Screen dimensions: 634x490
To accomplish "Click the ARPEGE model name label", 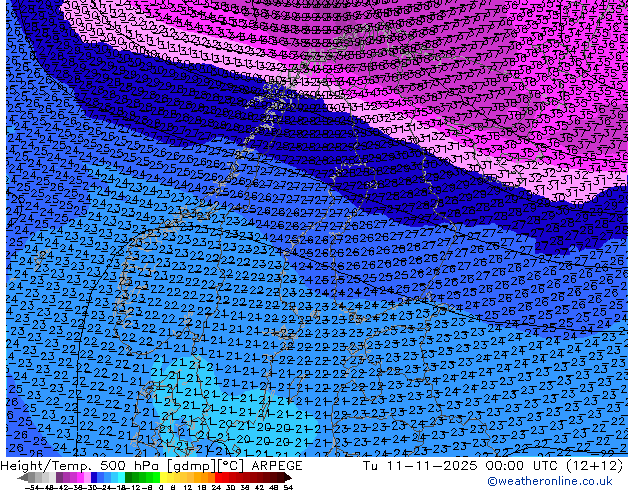I will pyautogui.click(x=277, y=466).
